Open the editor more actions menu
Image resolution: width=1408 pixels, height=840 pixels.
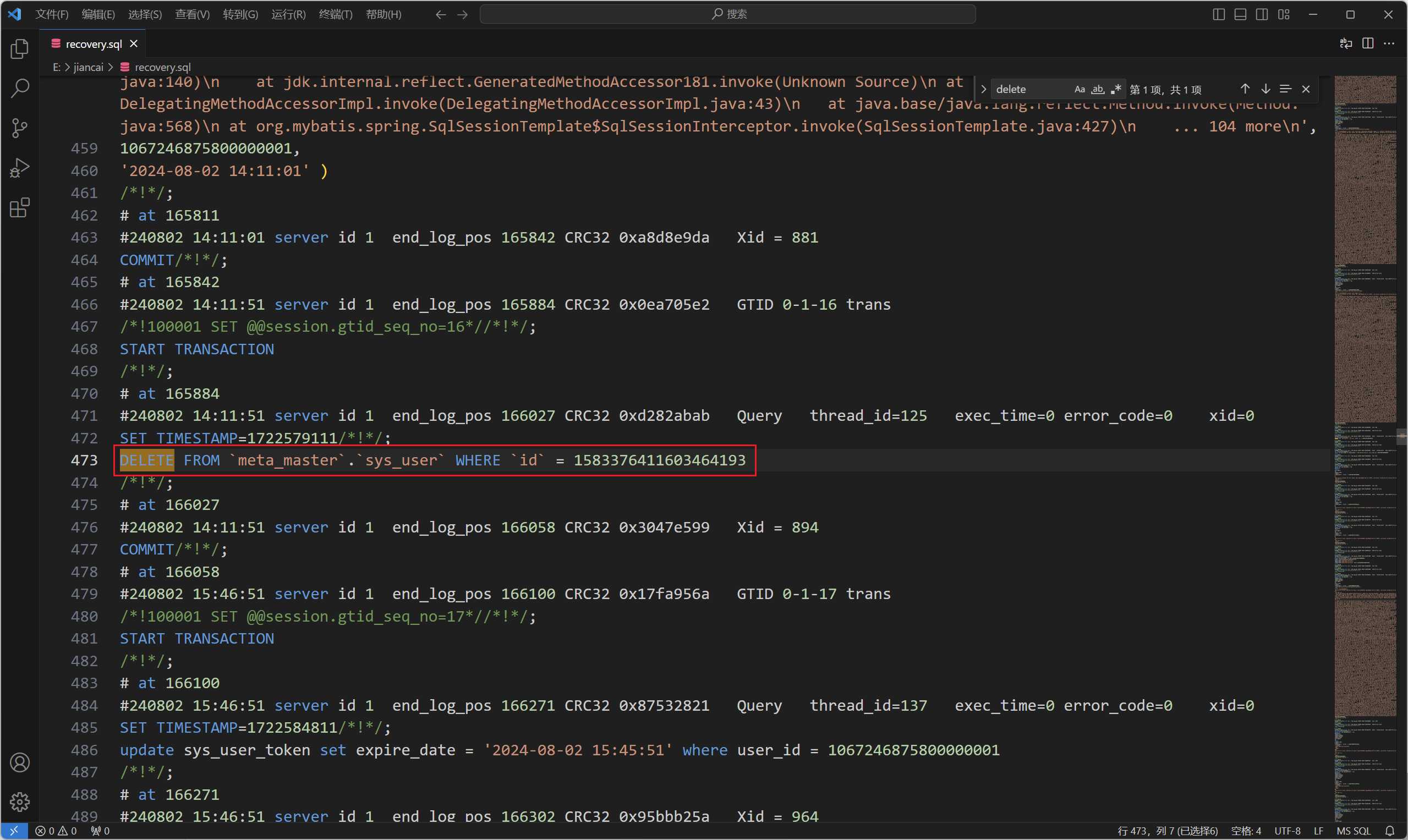pos(1389,43)
